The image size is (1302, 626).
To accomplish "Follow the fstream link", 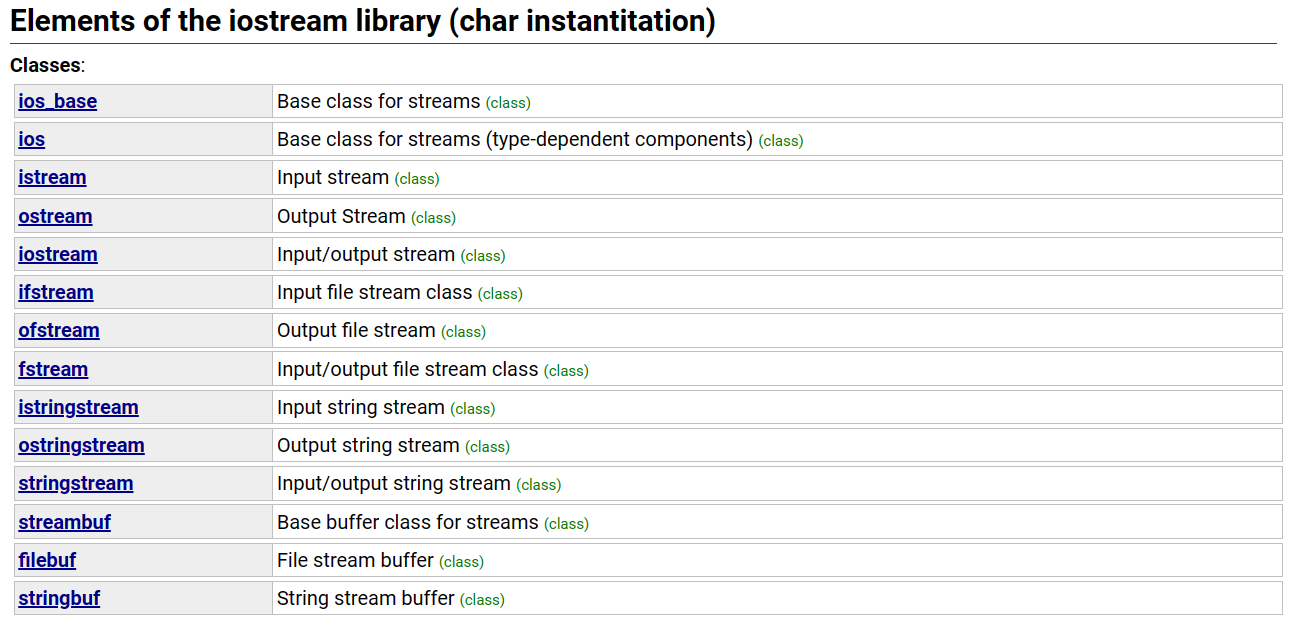I will coord(53,369).
